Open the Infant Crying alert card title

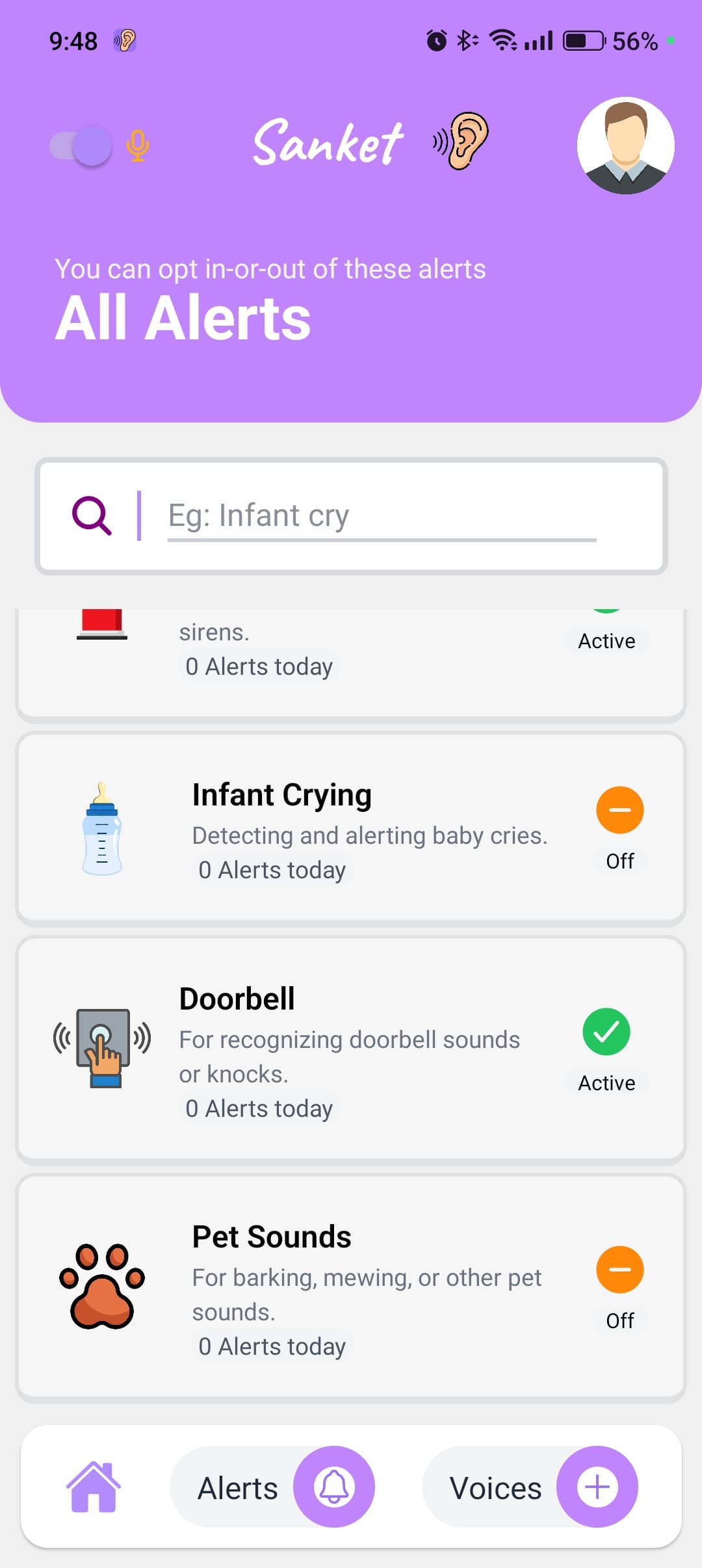coord(282,795)
